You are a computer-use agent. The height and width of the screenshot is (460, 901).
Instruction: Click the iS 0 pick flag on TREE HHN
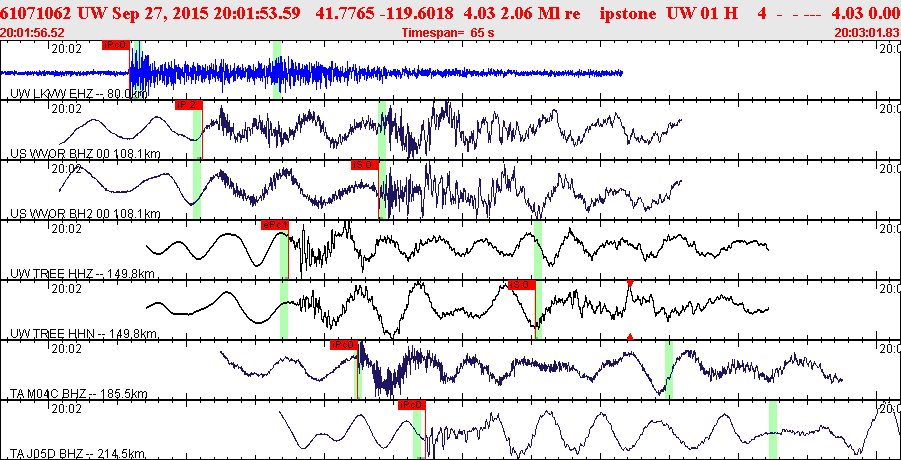[x=522, y=285]
